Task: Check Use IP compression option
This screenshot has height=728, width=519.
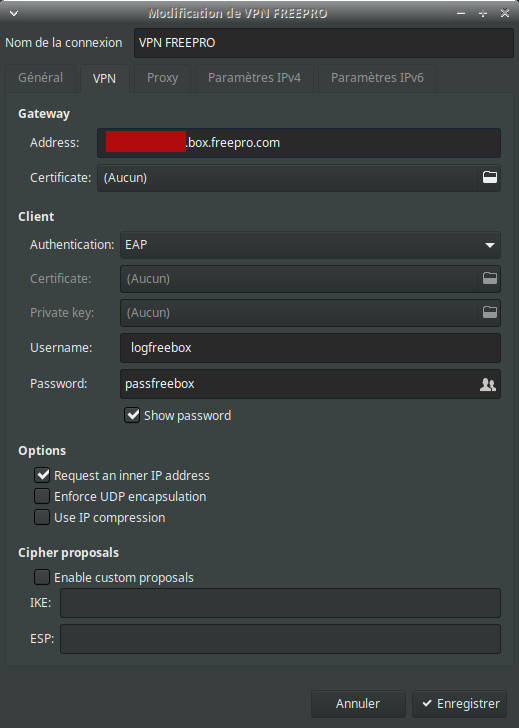Action: click(x=42, y=517)
